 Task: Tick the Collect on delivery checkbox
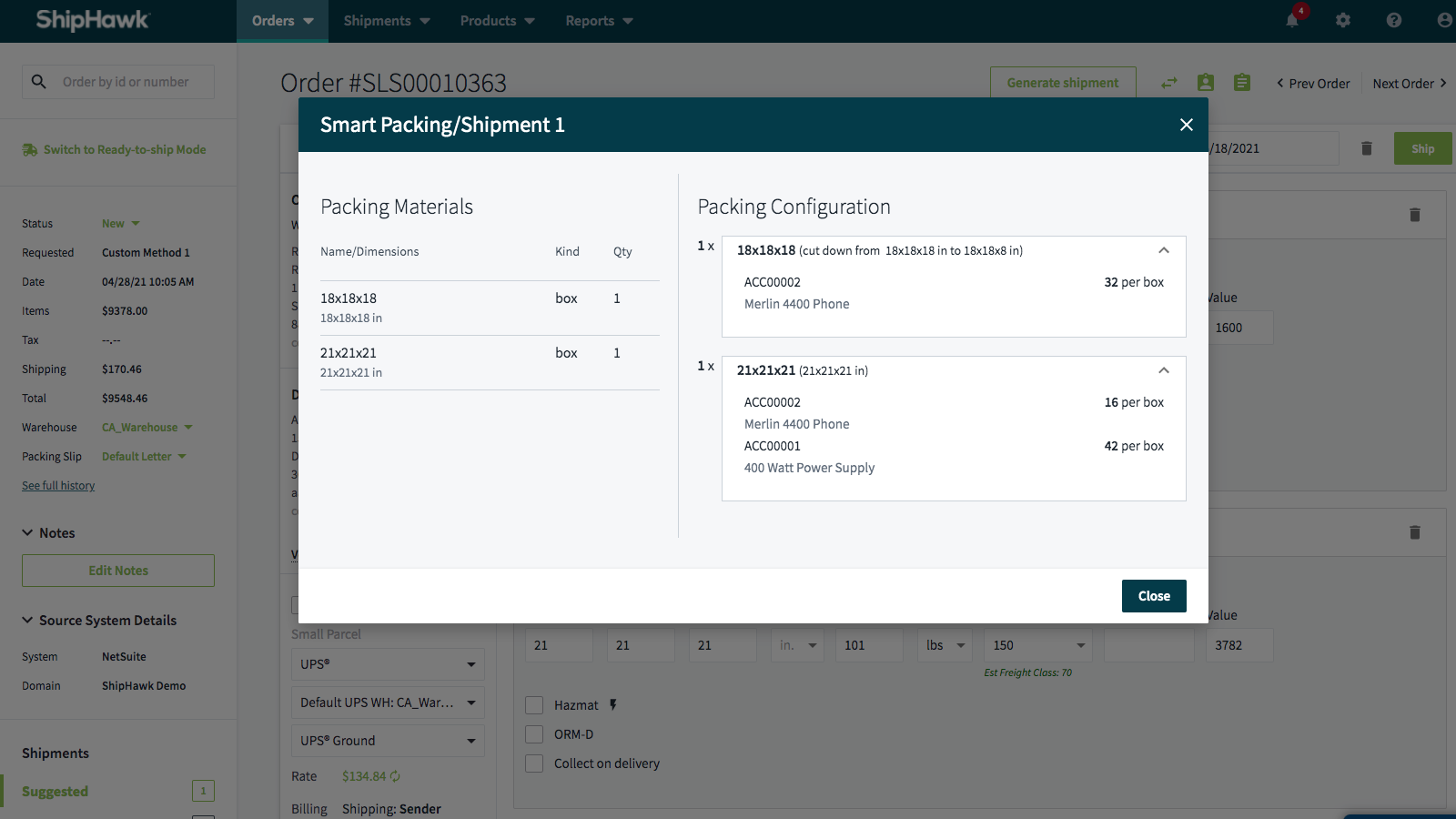point(534,763)
